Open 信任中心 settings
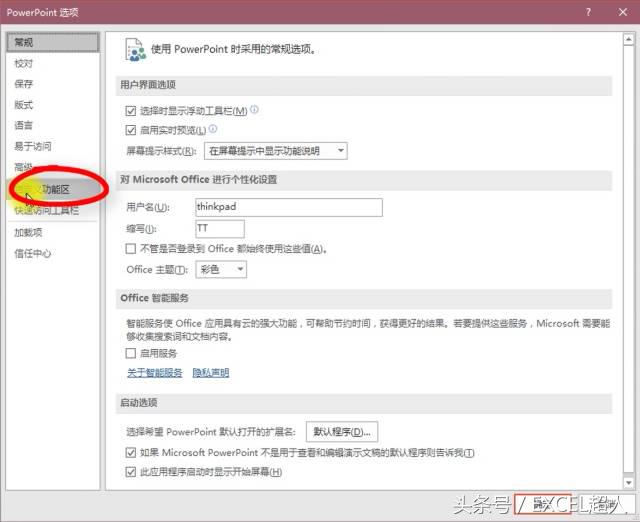 point(33,253)
